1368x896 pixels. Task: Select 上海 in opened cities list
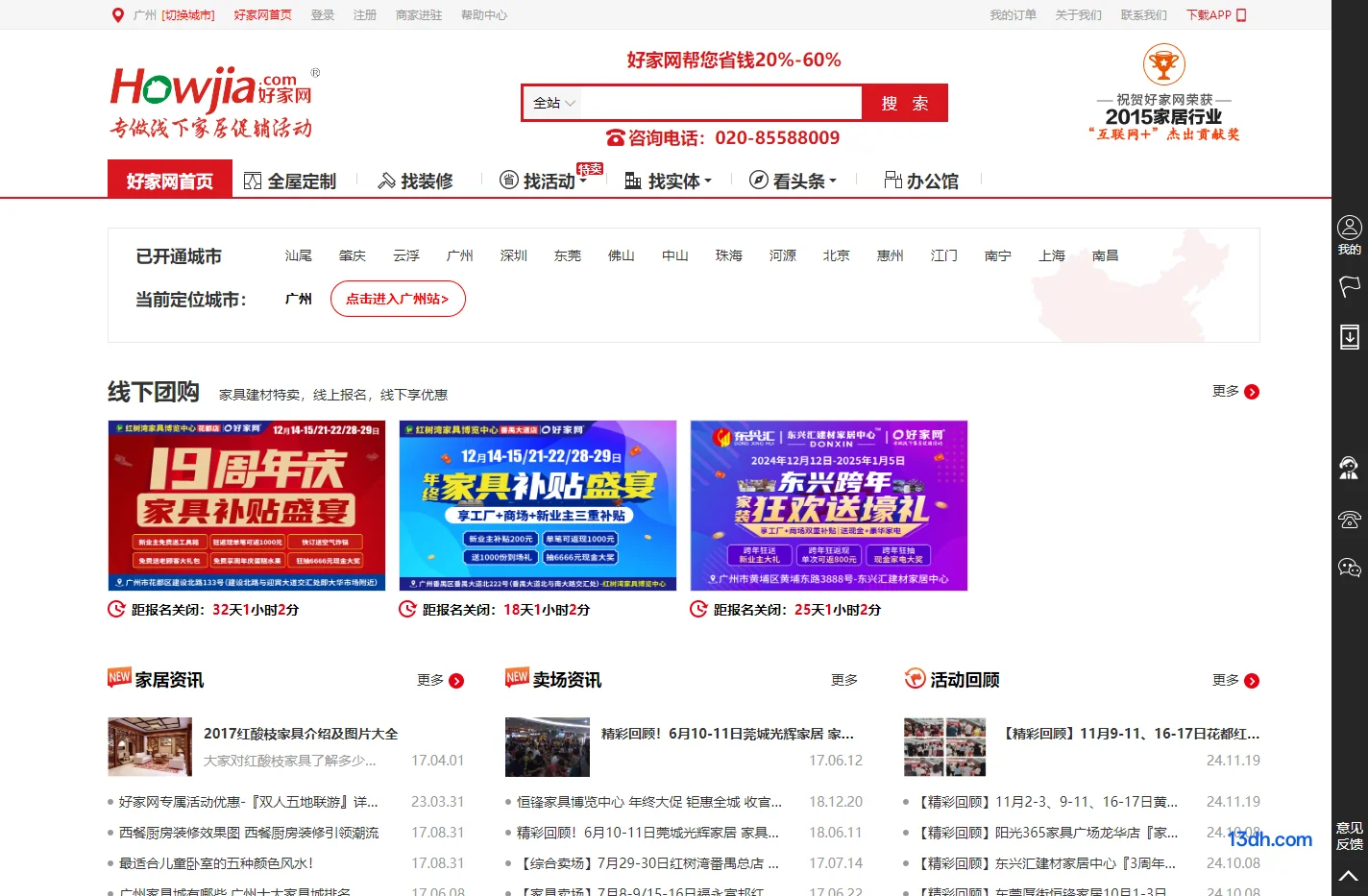(x=1052, y=255)
